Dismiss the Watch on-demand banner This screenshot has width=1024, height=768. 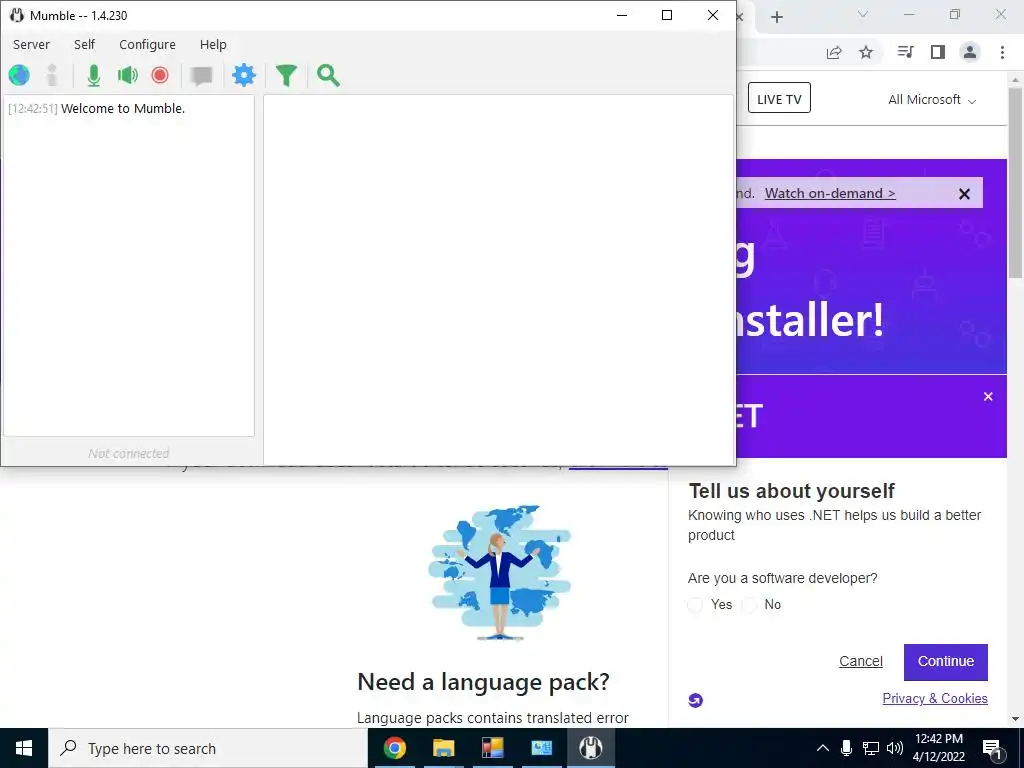(964, 194)
